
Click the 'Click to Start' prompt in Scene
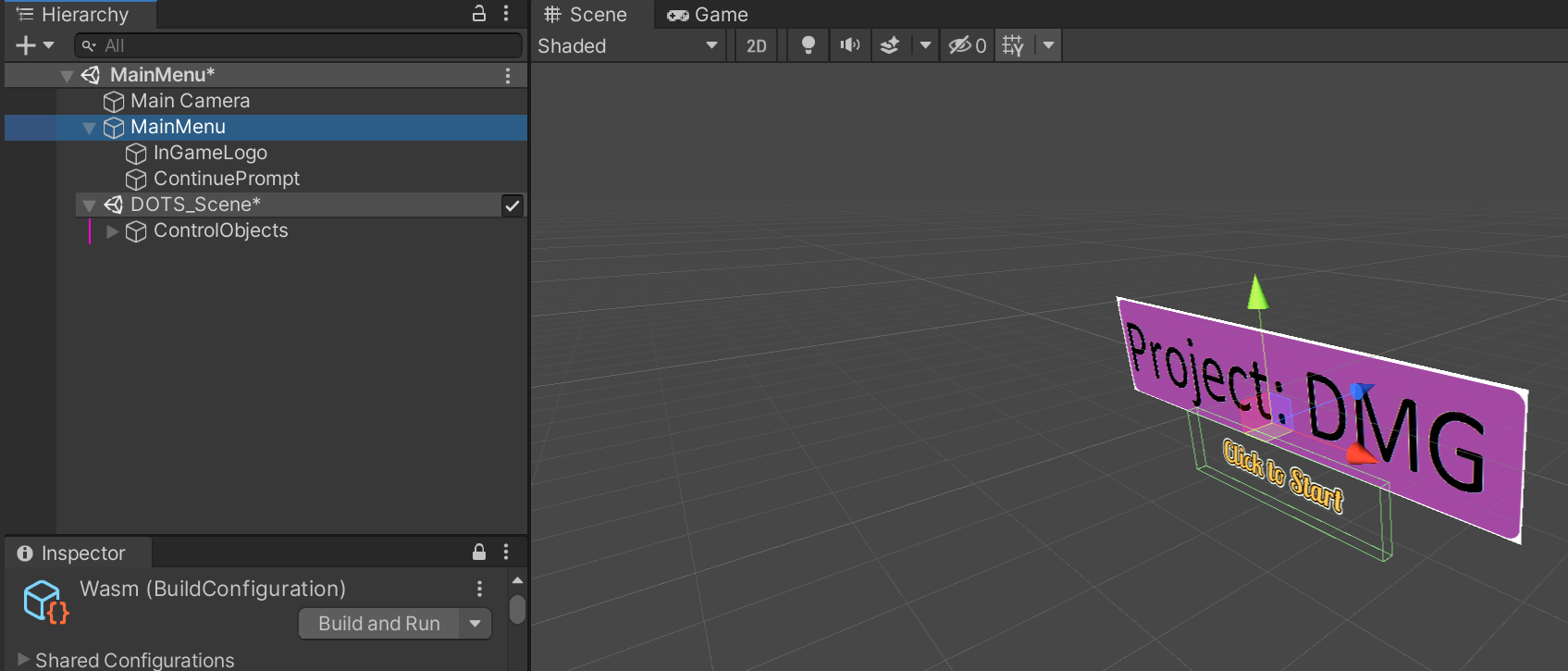[1283, 476]
